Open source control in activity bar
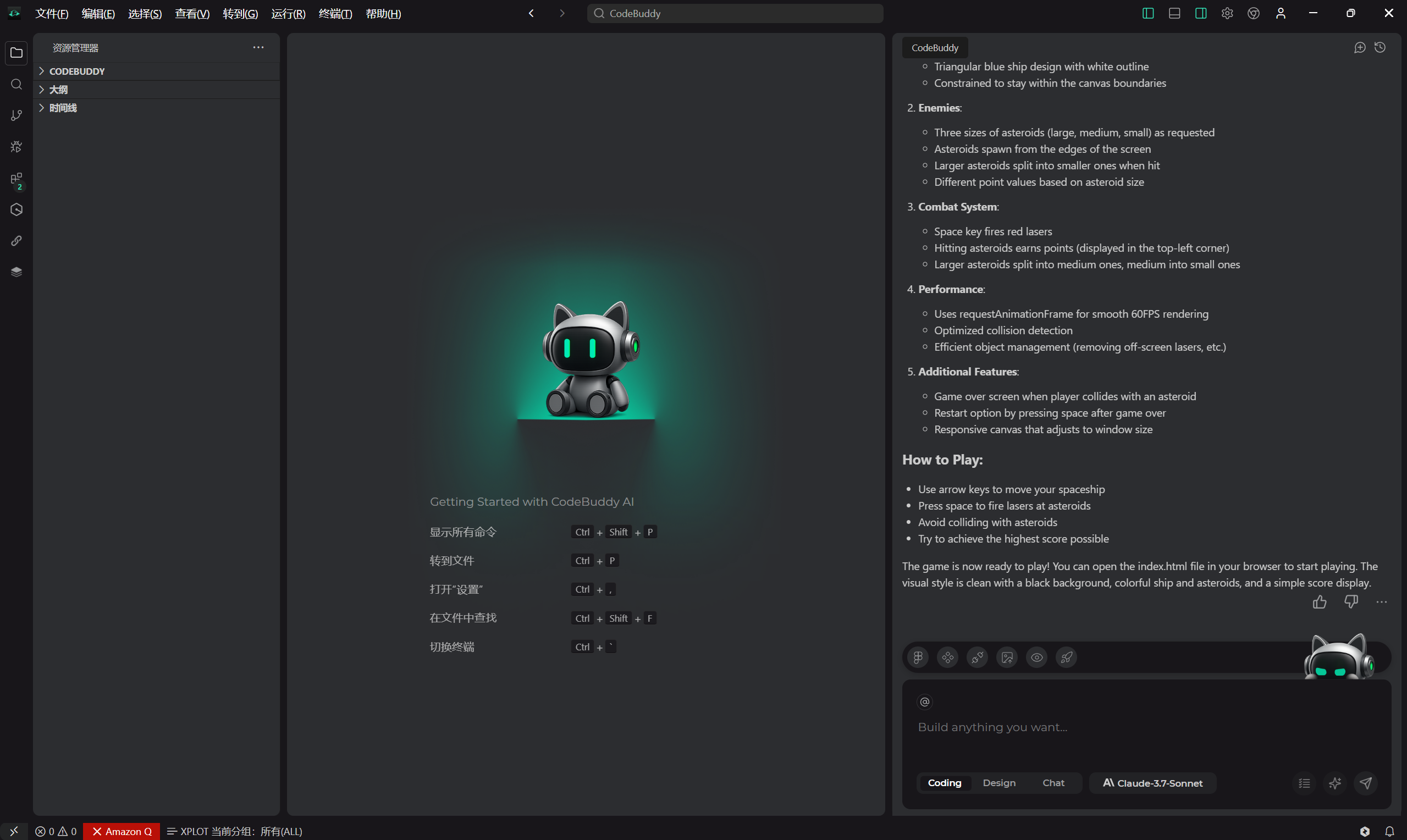The image size is (1407, 840). coord(16,115)
